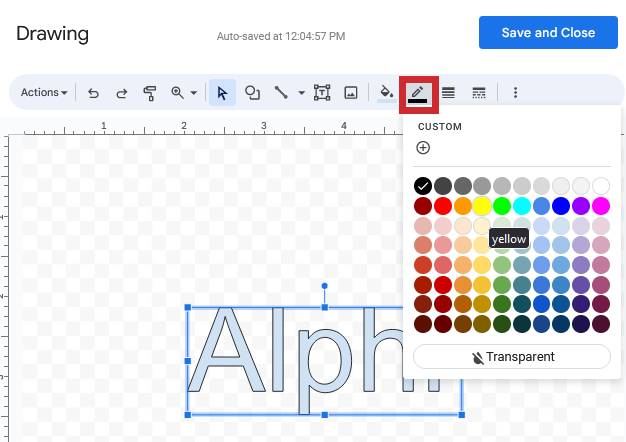
Task: Select the bright red swatch
Action: (x=443, y=206)
